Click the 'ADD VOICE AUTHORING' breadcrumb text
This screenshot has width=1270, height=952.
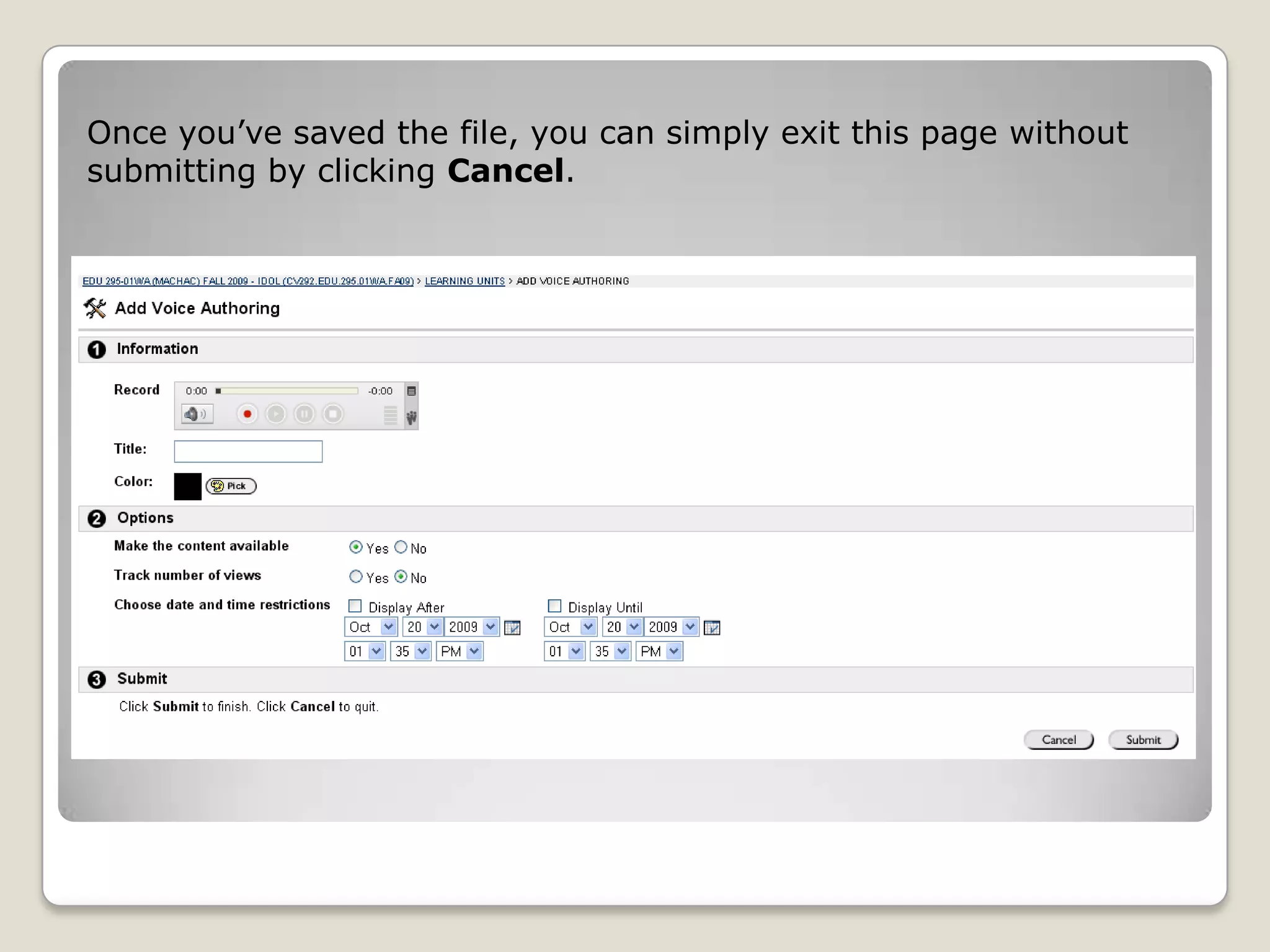(x=573, y=281)
